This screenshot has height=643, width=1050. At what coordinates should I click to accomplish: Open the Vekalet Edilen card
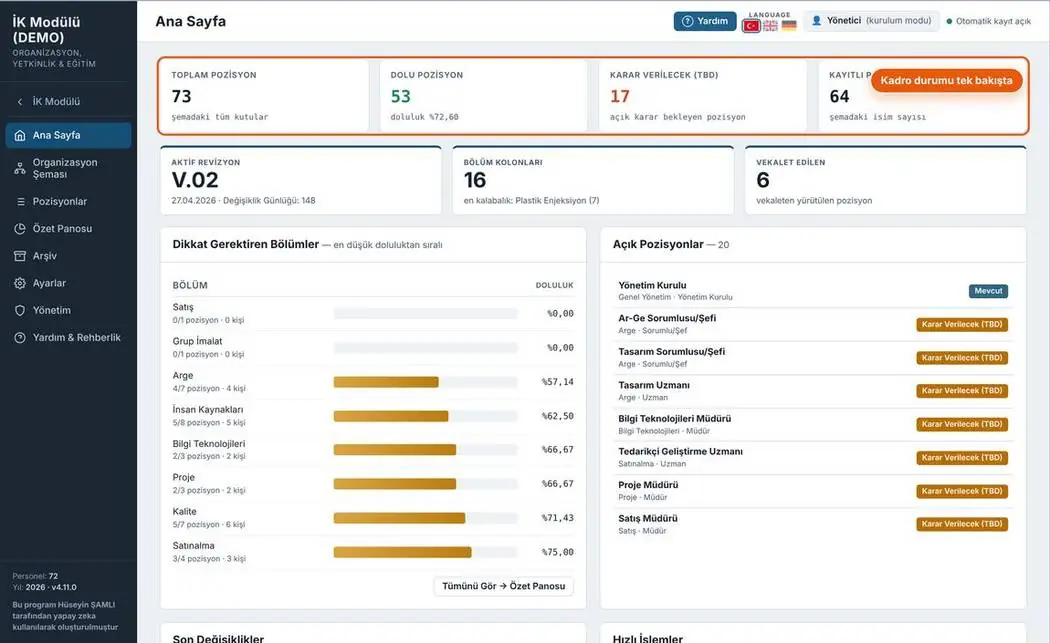885,180
